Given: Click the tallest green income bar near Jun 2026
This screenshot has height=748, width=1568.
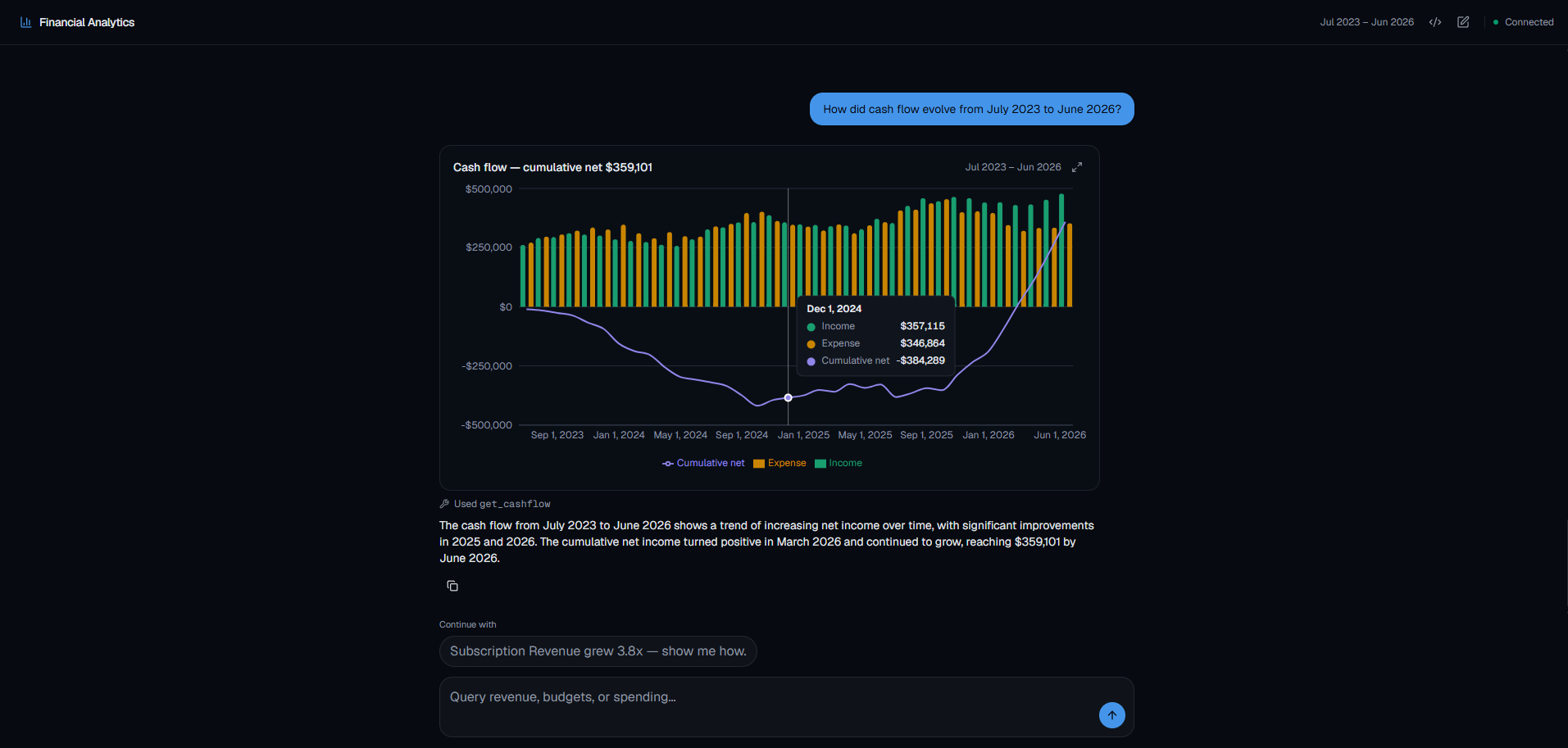Looking at the screenshot, I should pos(1061,250).
